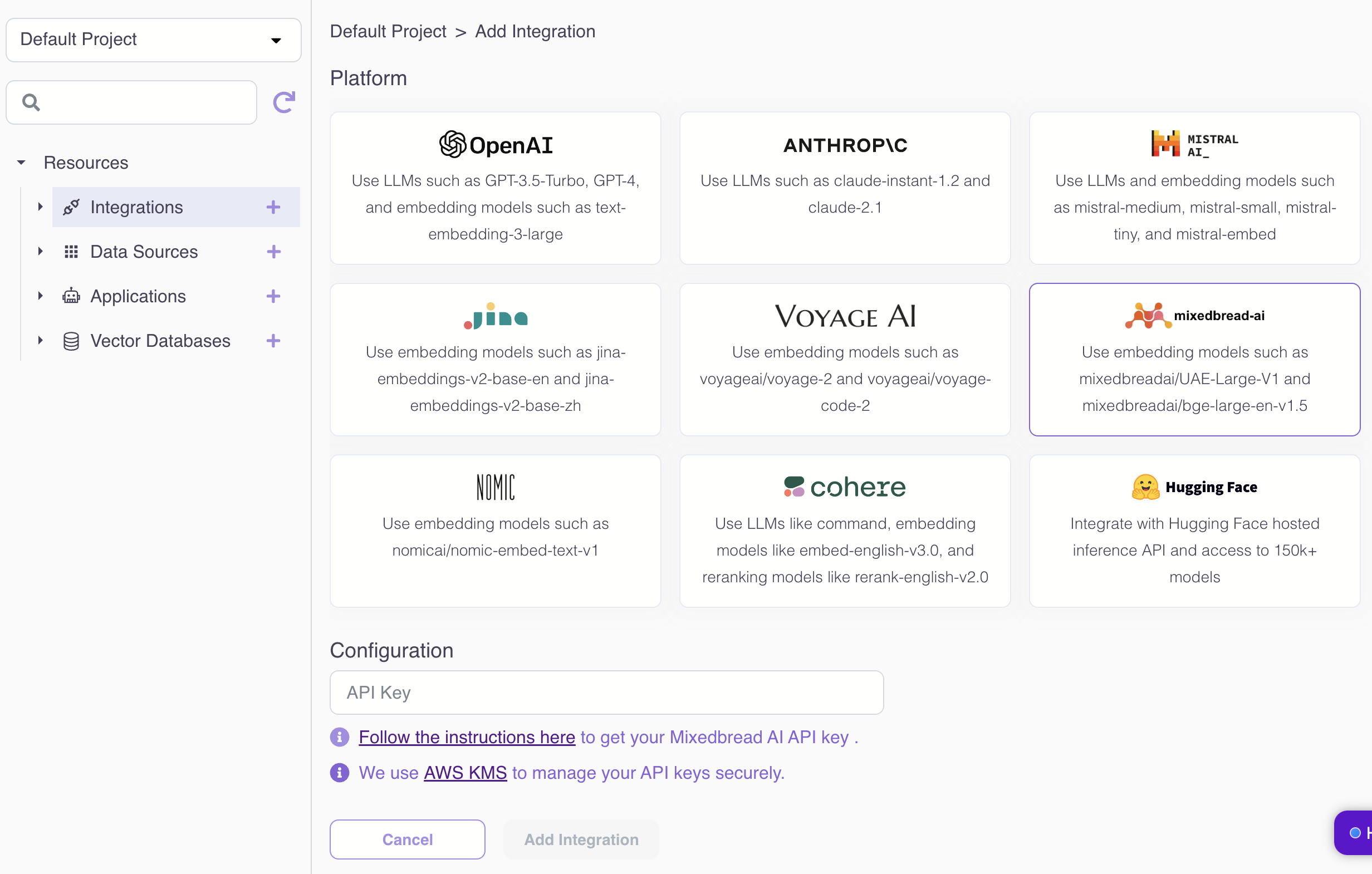Expand the Data Sources tree node
The width and height of the screenshot is (1372, 874).
[41, 251]
